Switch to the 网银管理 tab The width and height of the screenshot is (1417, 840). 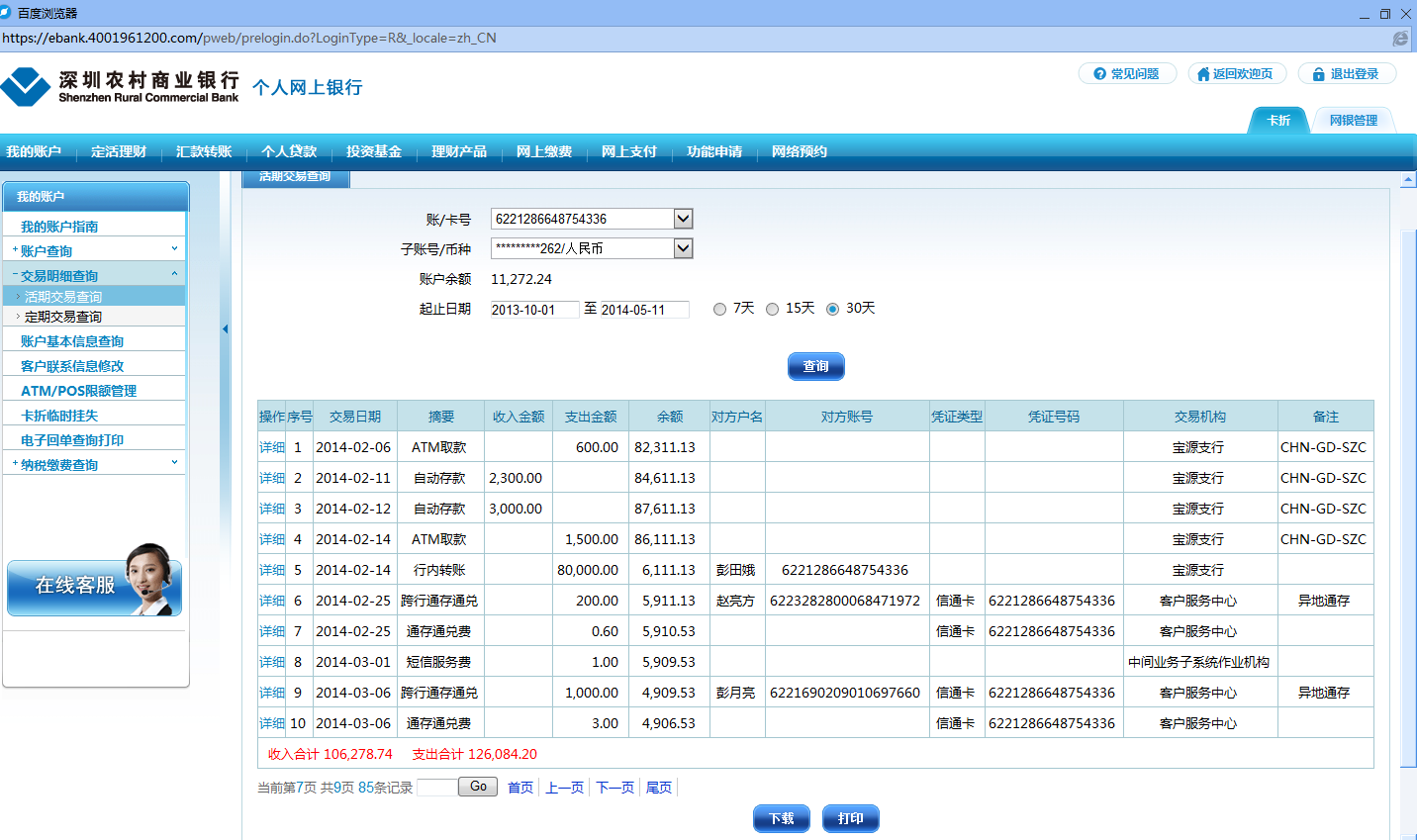pos(1353,121)
